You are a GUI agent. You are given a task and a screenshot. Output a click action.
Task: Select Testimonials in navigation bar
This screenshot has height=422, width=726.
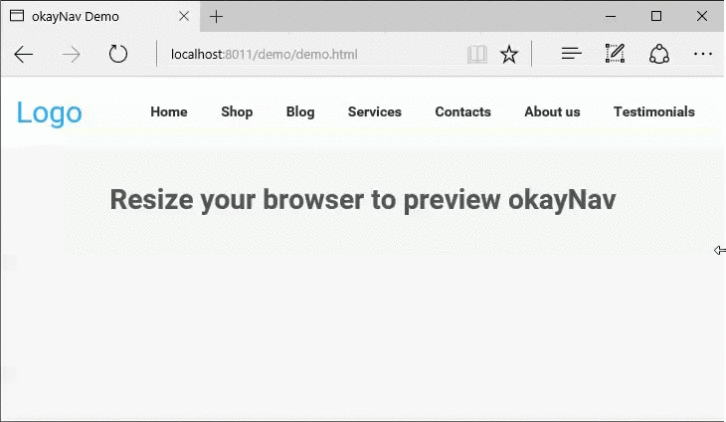coord(654,112)
